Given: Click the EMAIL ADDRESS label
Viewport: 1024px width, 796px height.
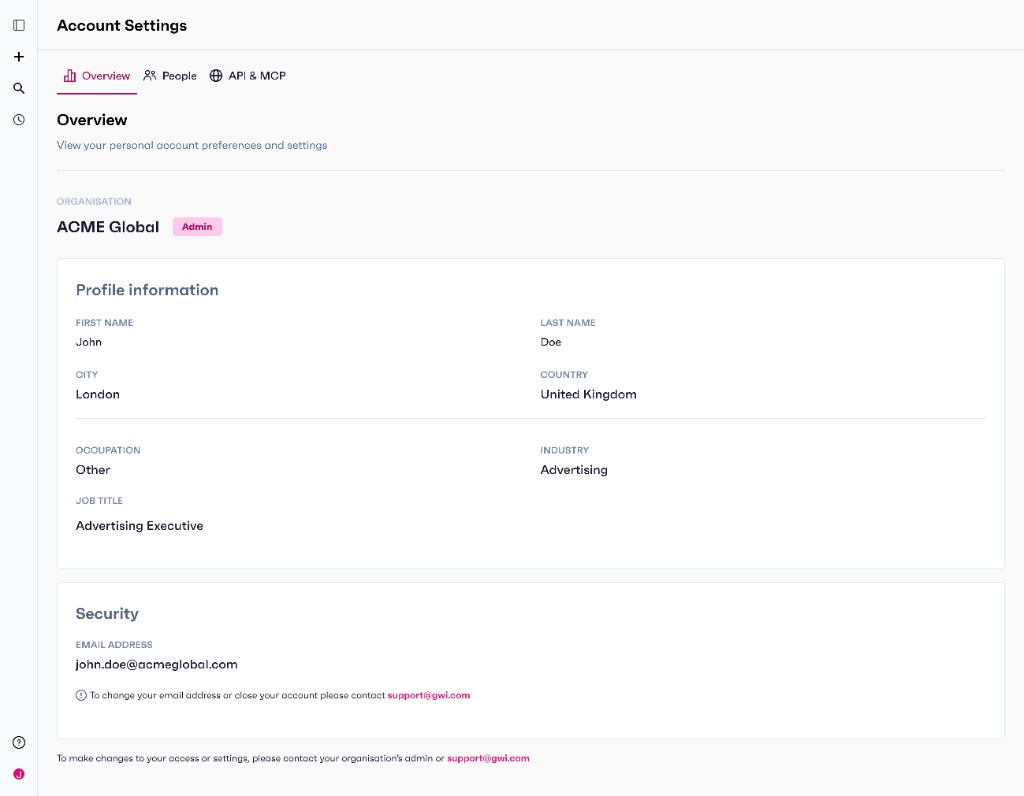Looking at the screenshot, I should tap(114, 645).
